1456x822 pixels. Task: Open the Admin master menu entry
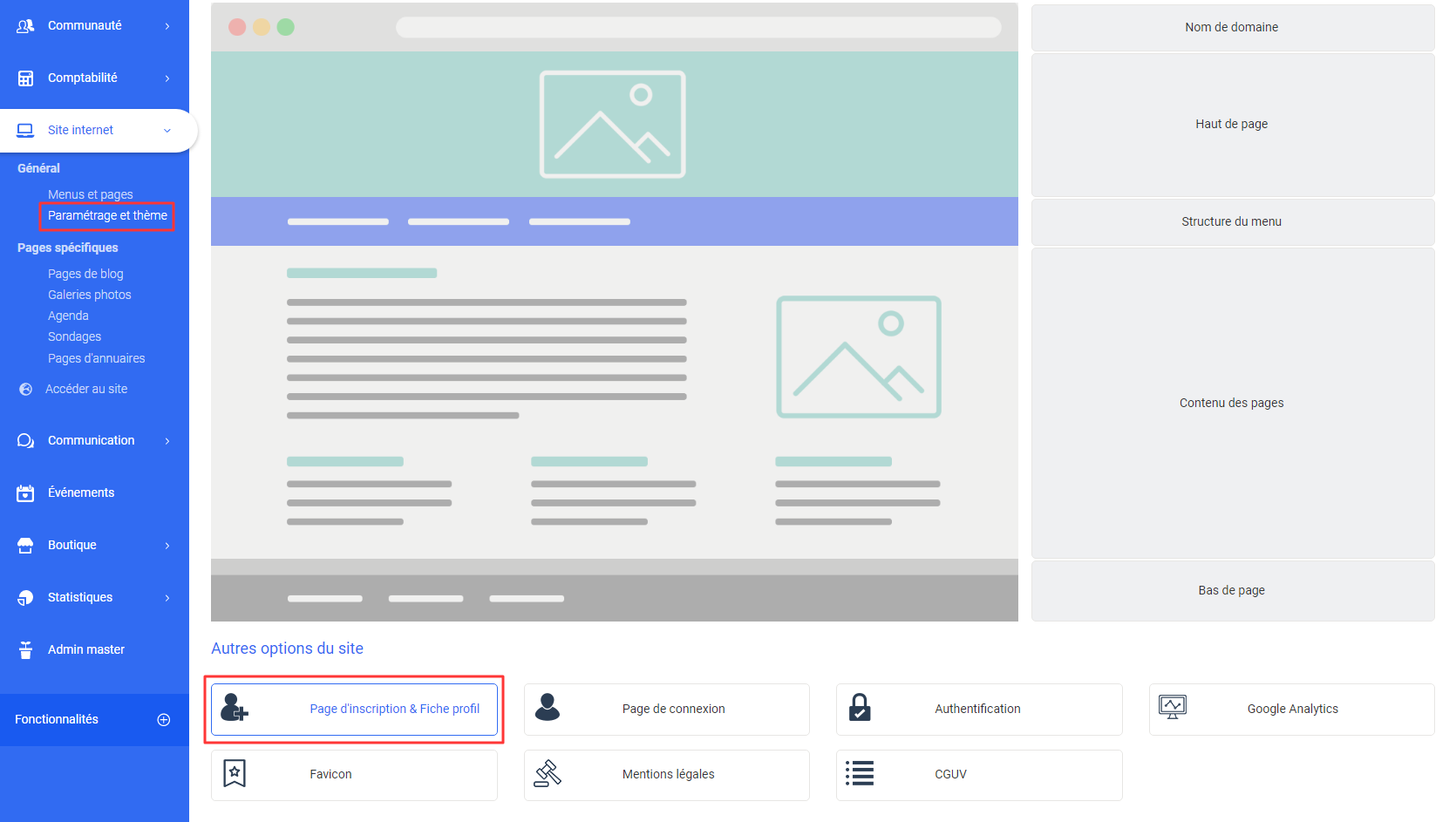click(86, 649)
